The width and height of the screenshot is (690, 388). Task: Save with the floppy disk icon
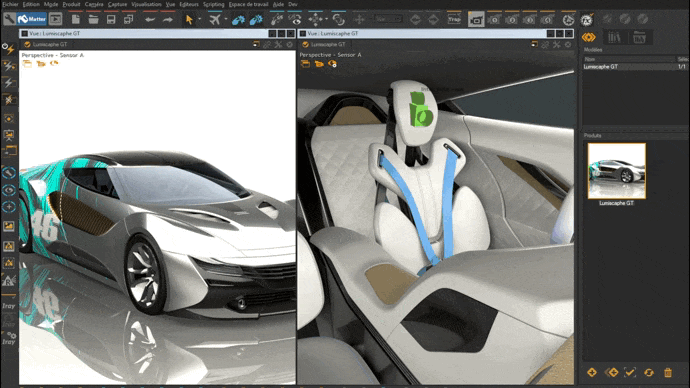pos(111,19)
